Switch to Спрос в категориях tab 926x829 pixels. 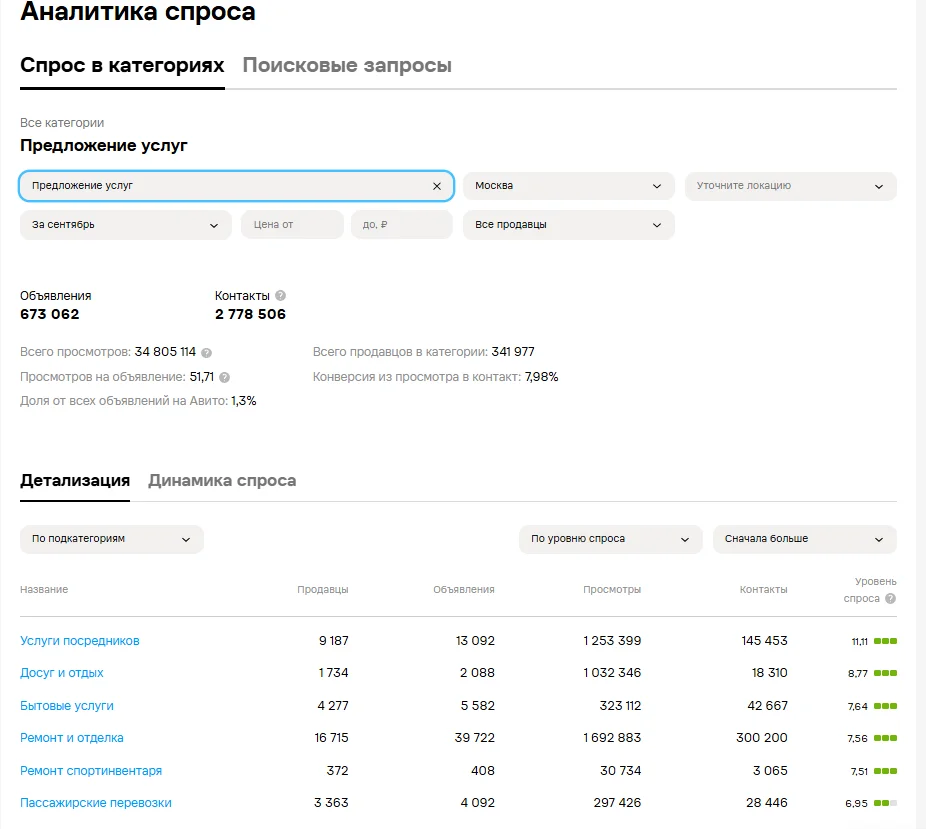tap(122, 65)
